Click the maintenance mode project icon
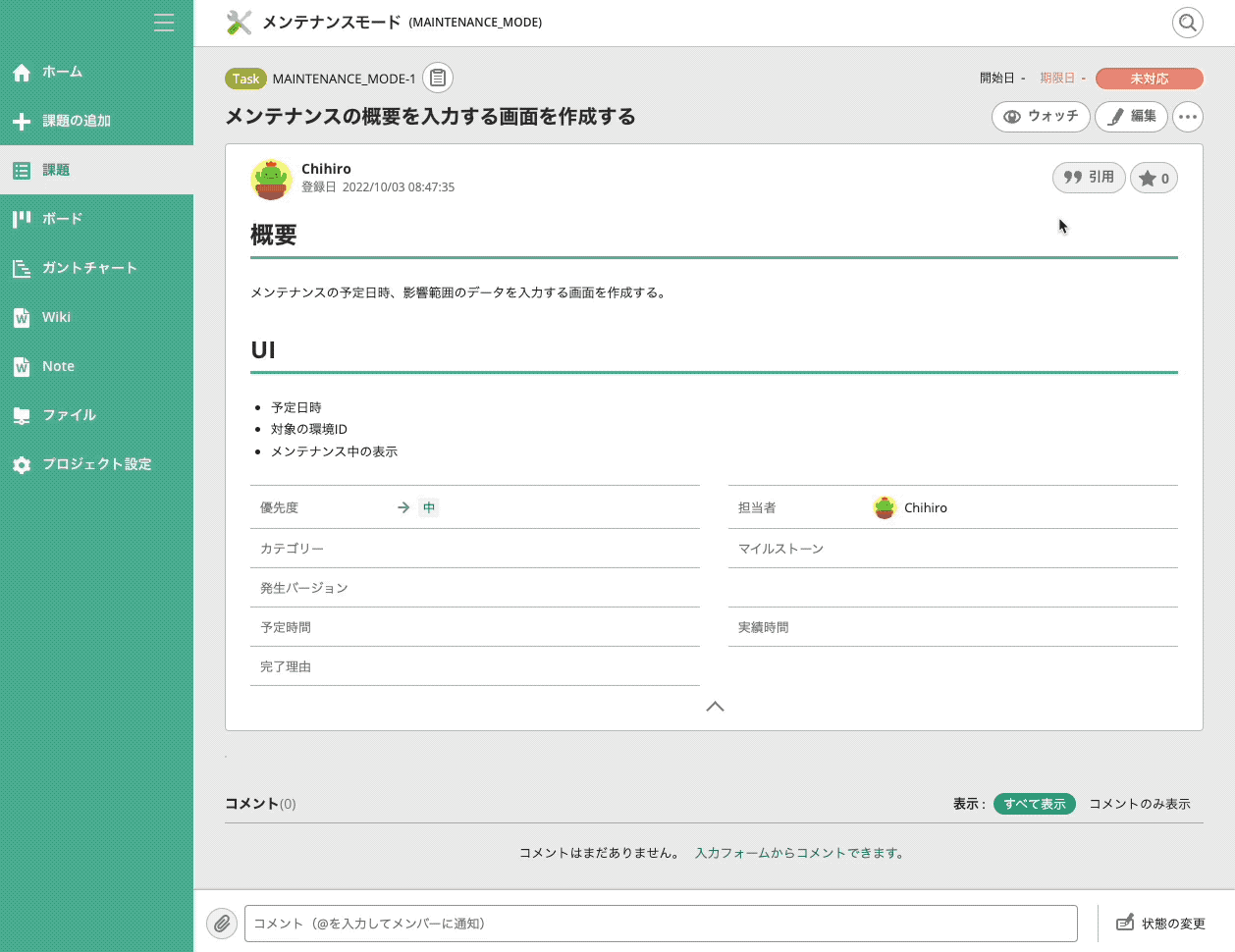This screenshot has height=952, width=1235. [239, 23]
